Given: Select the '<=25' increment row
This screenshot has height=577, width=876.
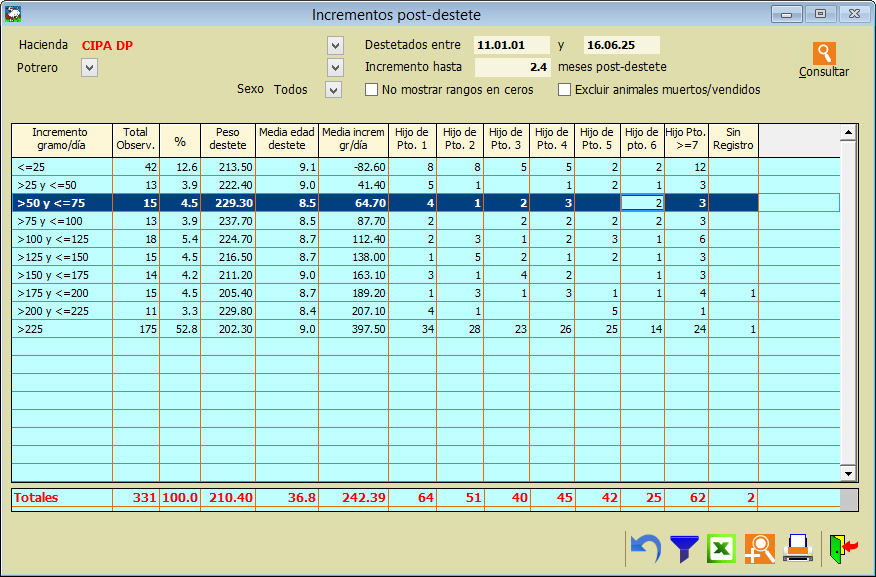Looking at the screenshot, I should tap(60, 166).
